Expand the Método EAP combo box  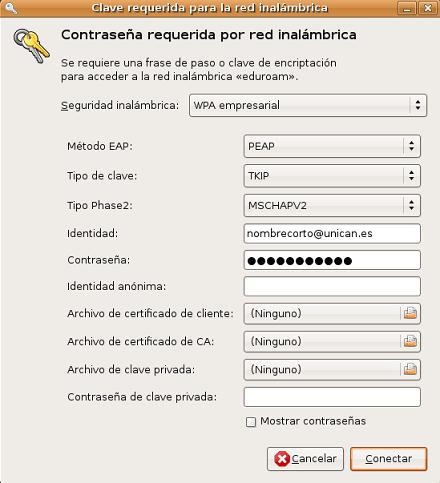pos(332,146)
